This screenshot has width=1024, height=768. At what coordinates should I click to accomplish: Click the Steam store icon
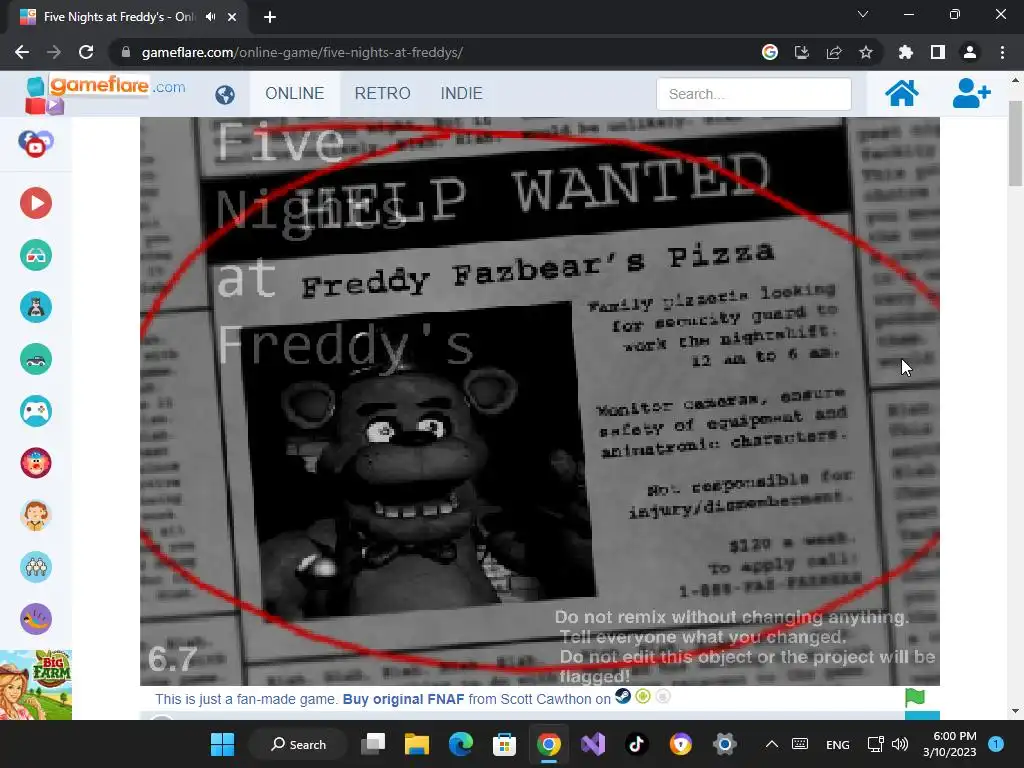click(623, 697)
